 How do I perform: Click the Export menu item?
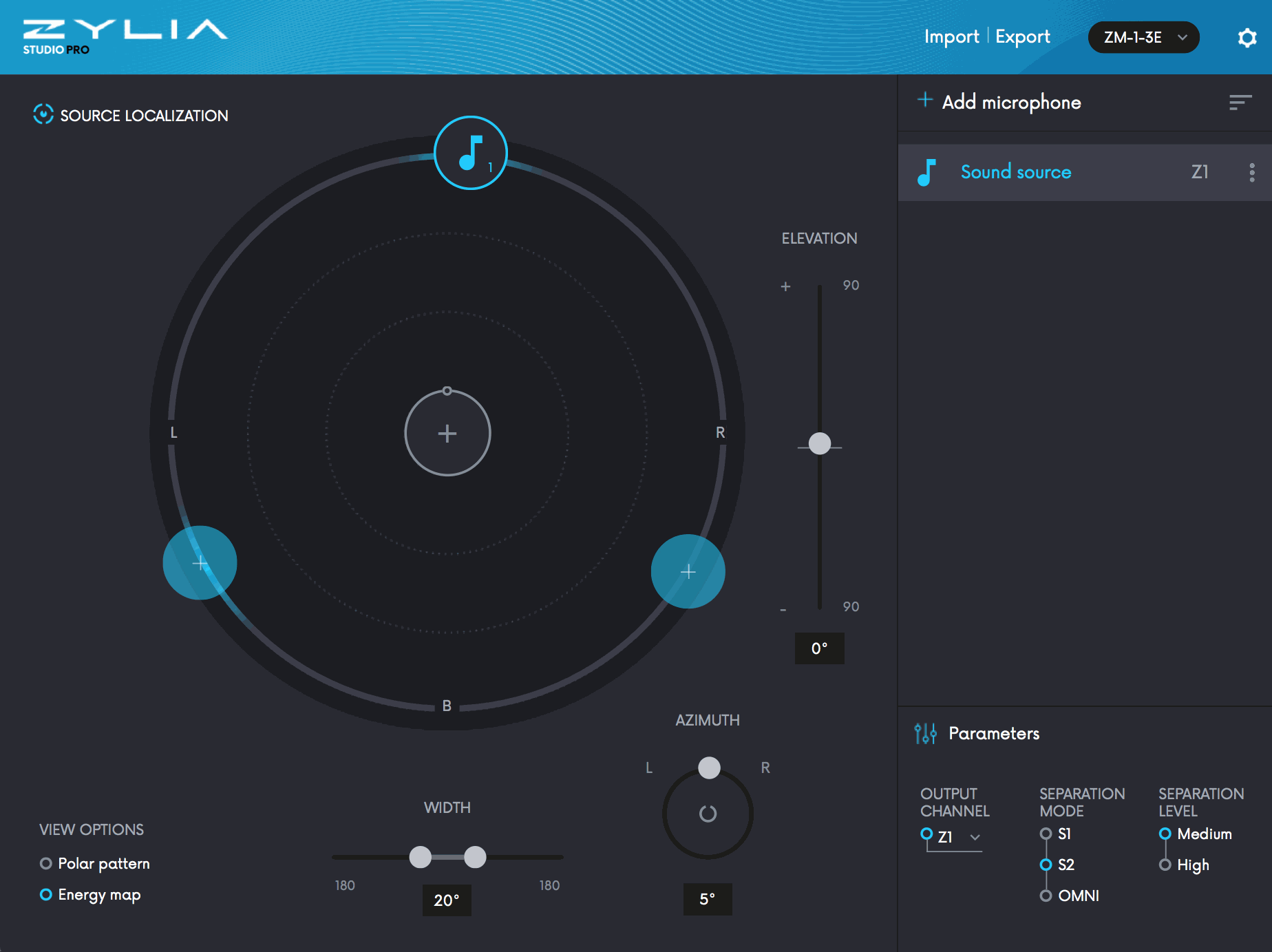pos(1023,36)
